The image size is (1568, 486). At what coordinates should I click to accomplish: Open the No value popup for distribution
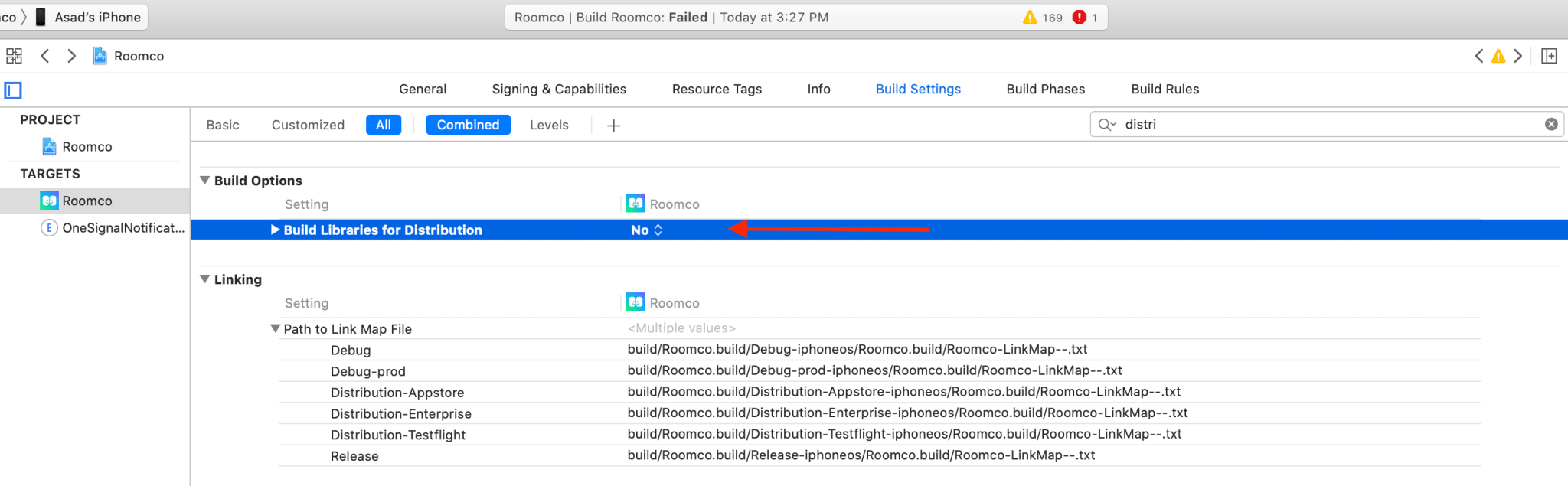(646, 230)
